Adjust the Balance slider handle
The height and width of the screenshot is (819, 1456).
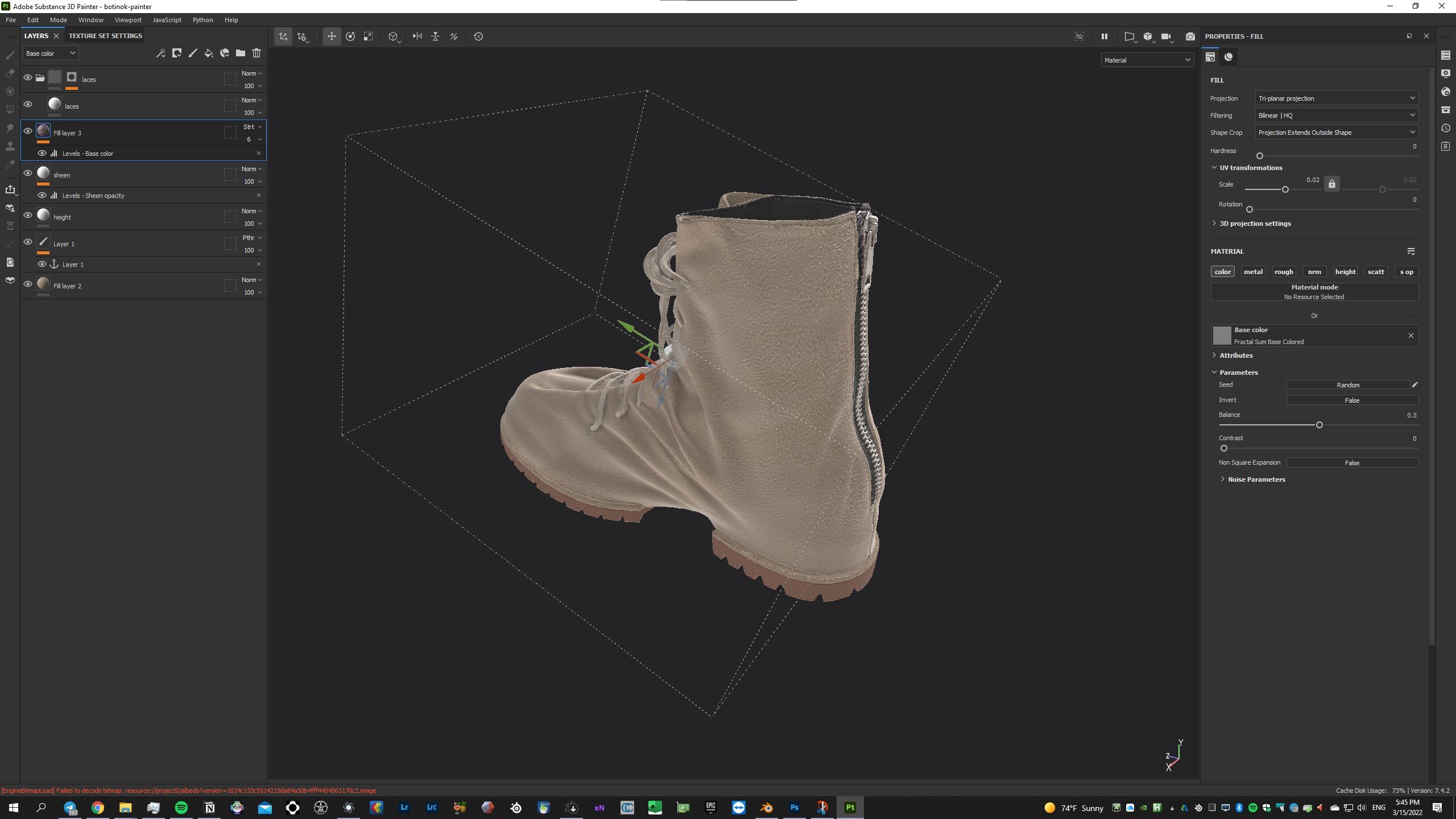(1319, 425)
